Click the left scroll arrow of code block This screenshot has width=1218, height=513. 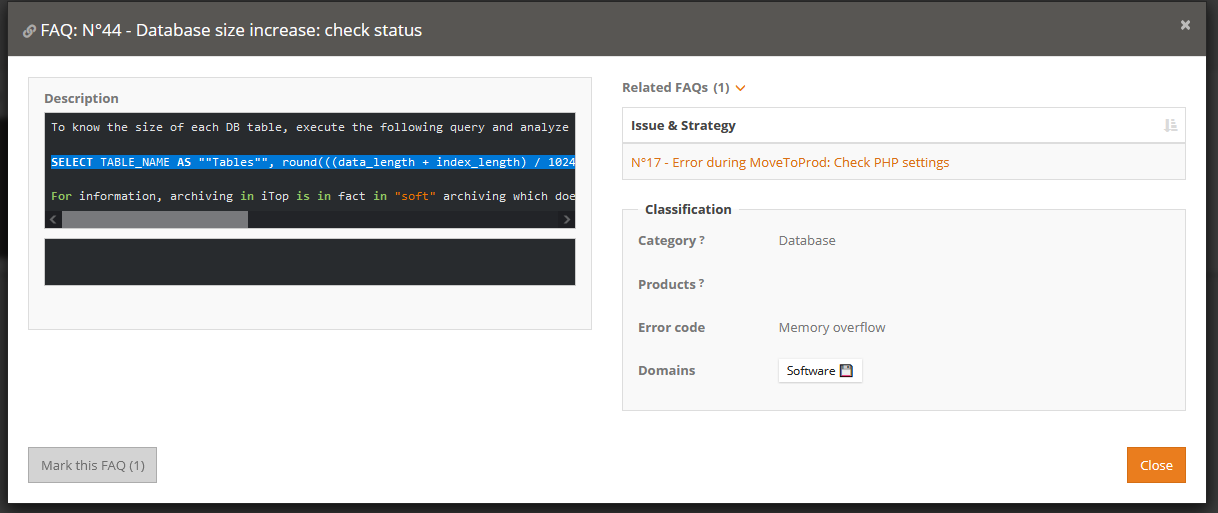[54, 219]
